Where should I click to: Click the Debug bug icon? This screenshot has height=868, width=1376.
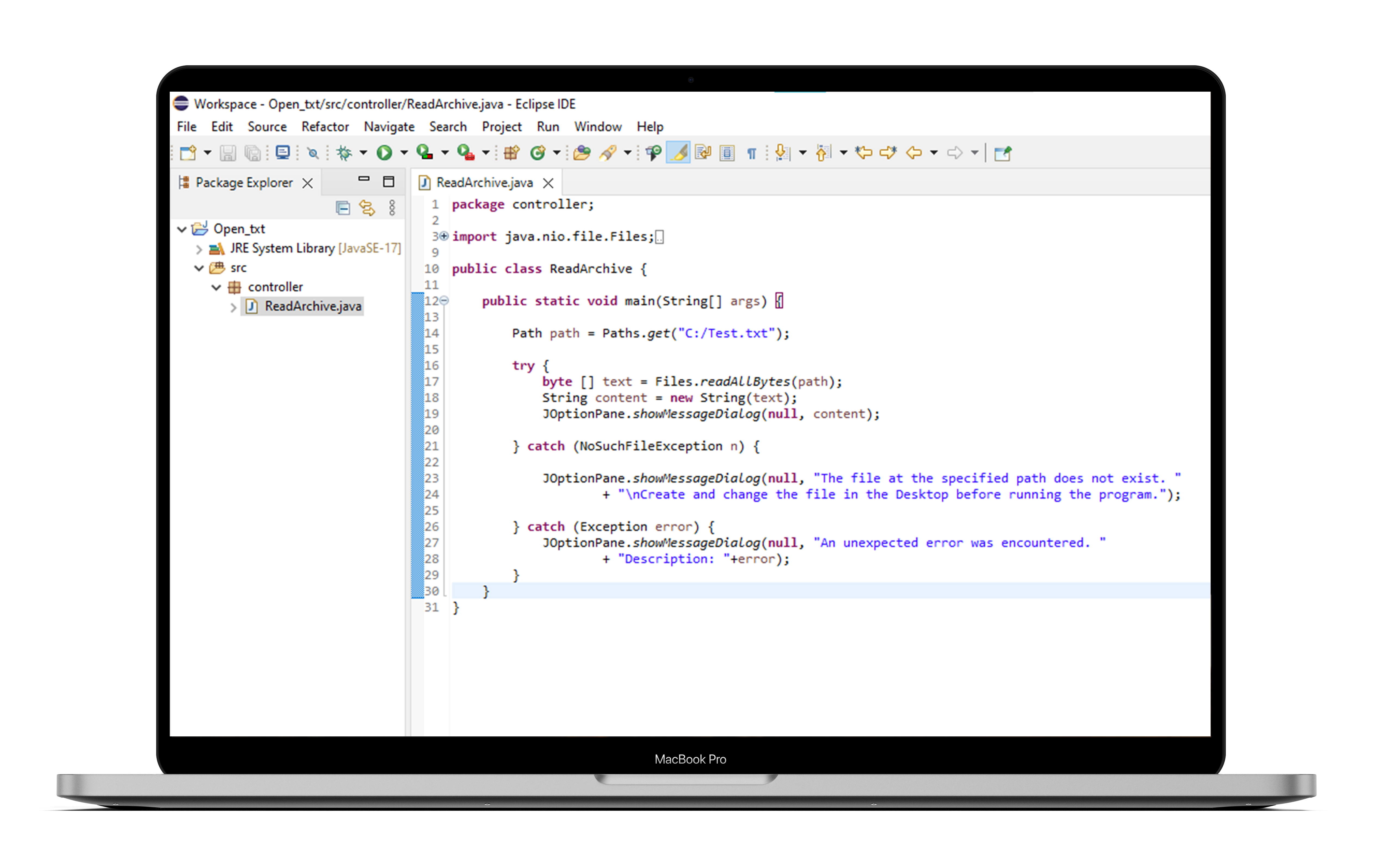click(x=344, y=153)
